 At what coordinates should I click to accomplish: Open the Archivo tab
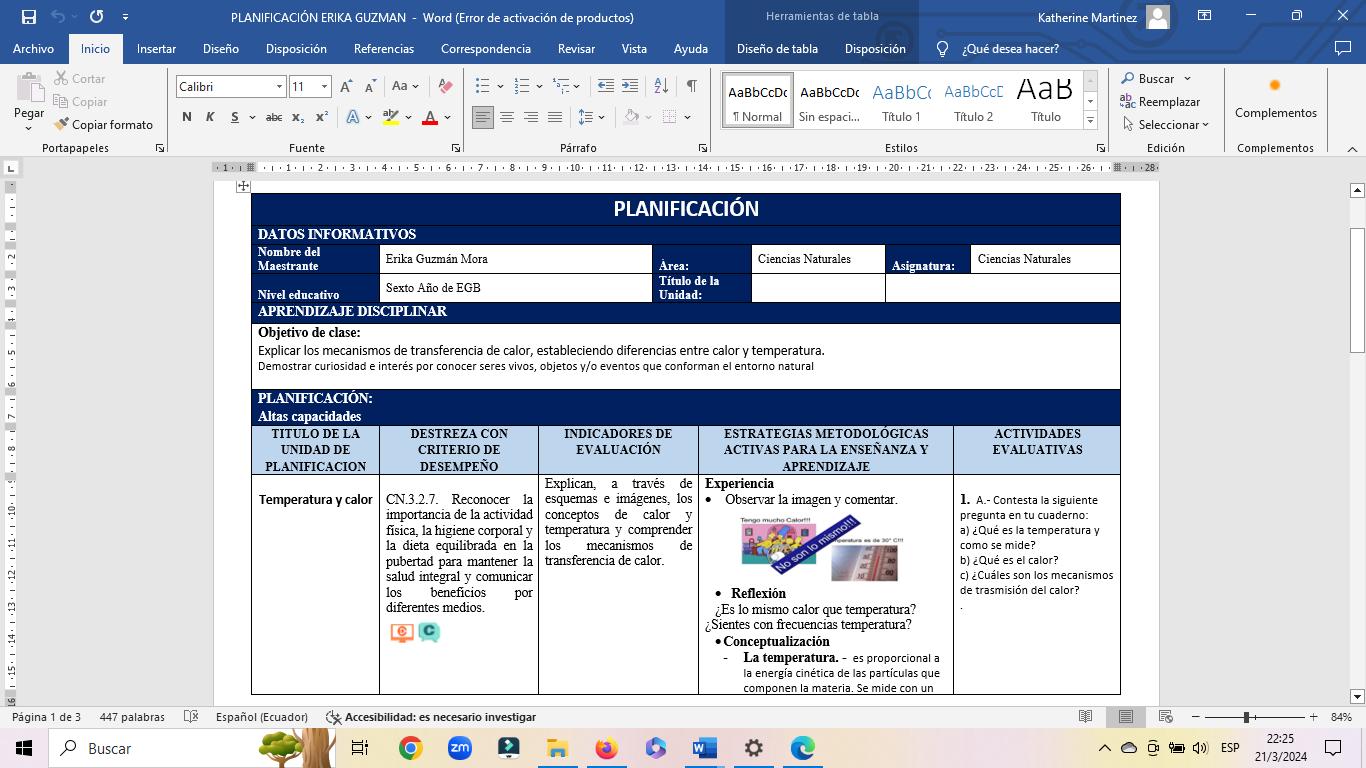pos(33,49)
